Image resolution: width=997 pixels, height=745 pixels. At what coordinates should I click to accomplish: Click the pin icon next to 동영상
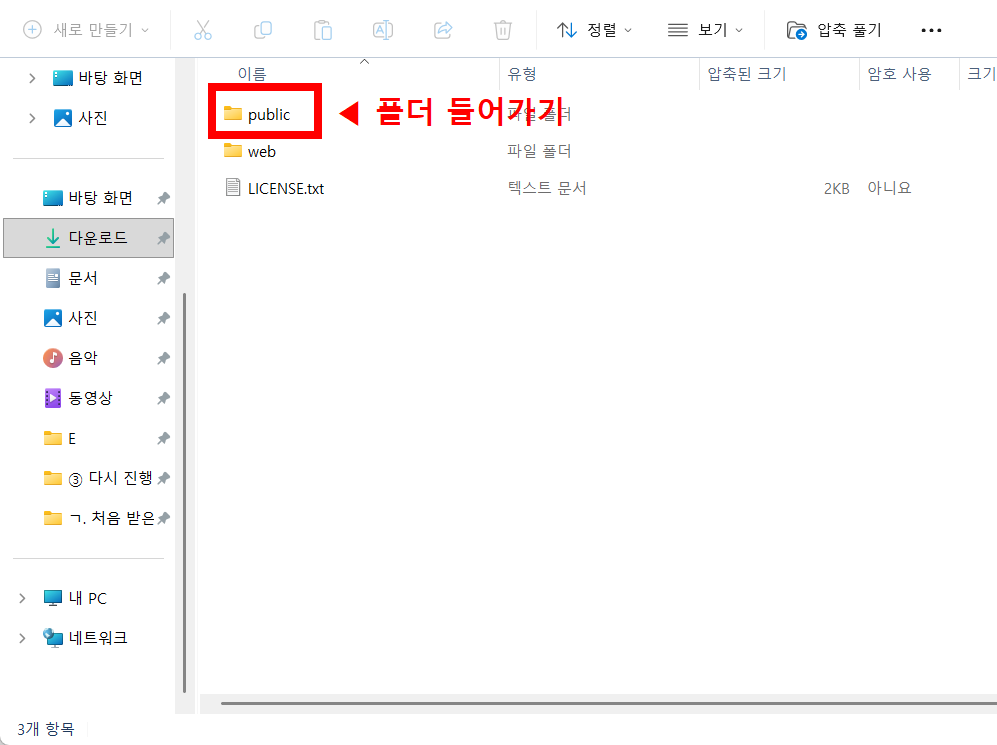click(x=163, y=398)
